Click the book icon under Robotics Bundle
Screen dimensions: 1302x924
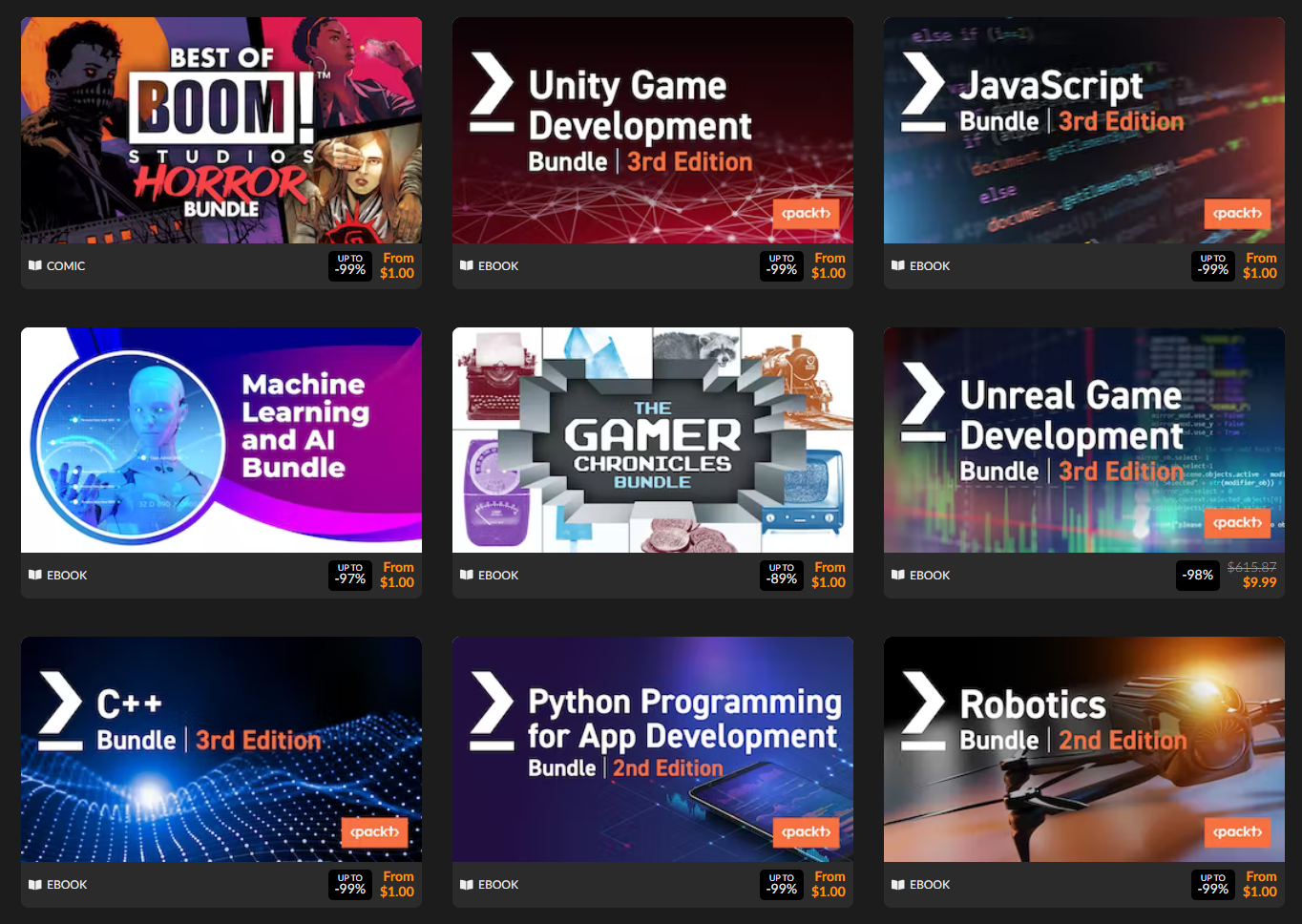[898, 885]
